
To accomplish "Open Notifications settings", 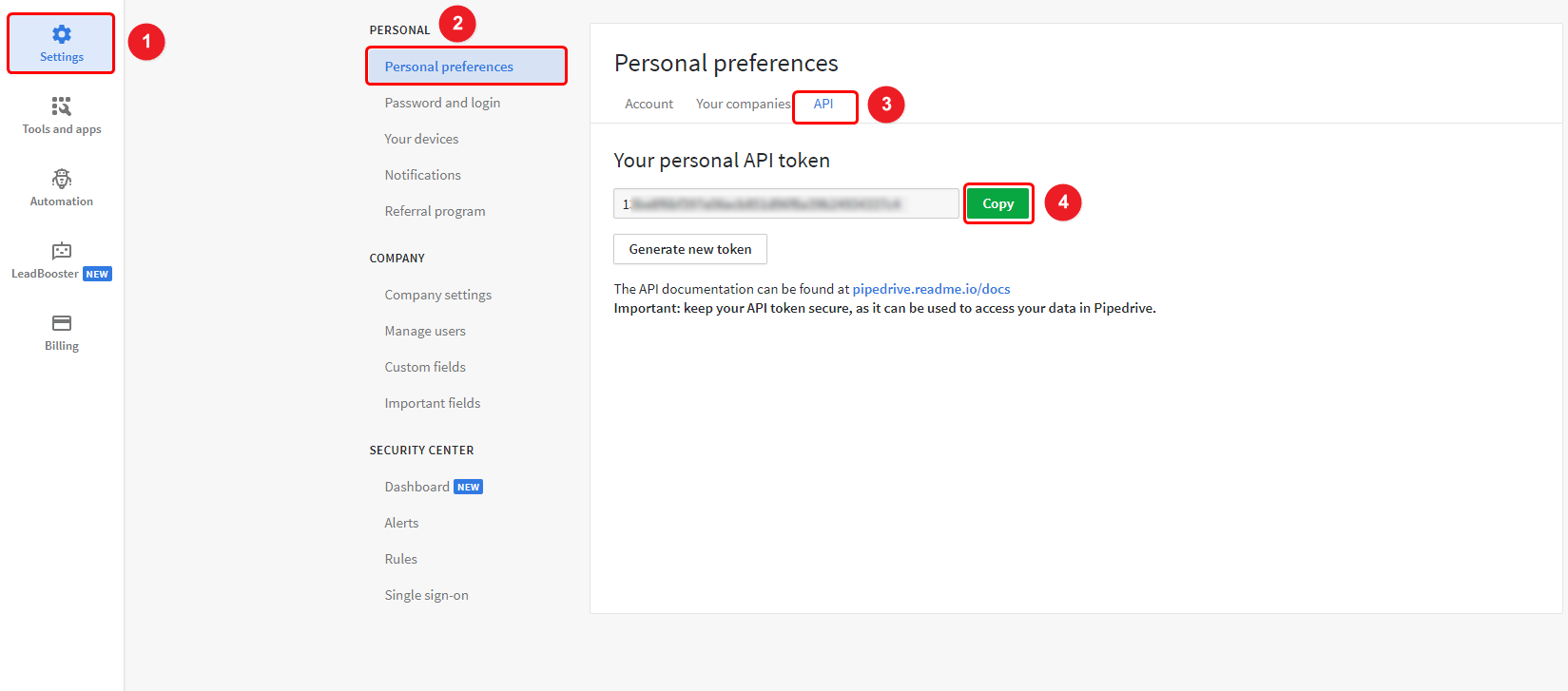I will [x=422, y=175].
